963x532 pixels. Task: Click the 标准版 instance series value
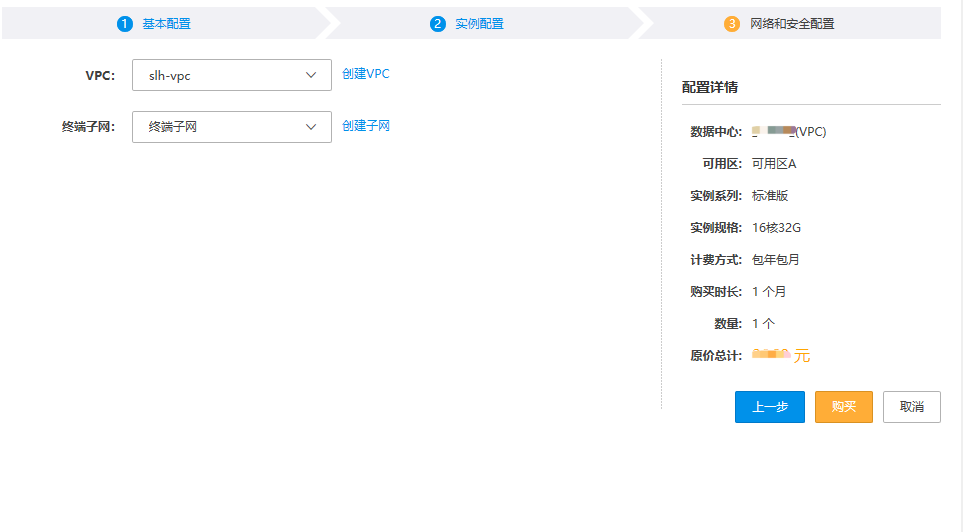click(770, 196)
